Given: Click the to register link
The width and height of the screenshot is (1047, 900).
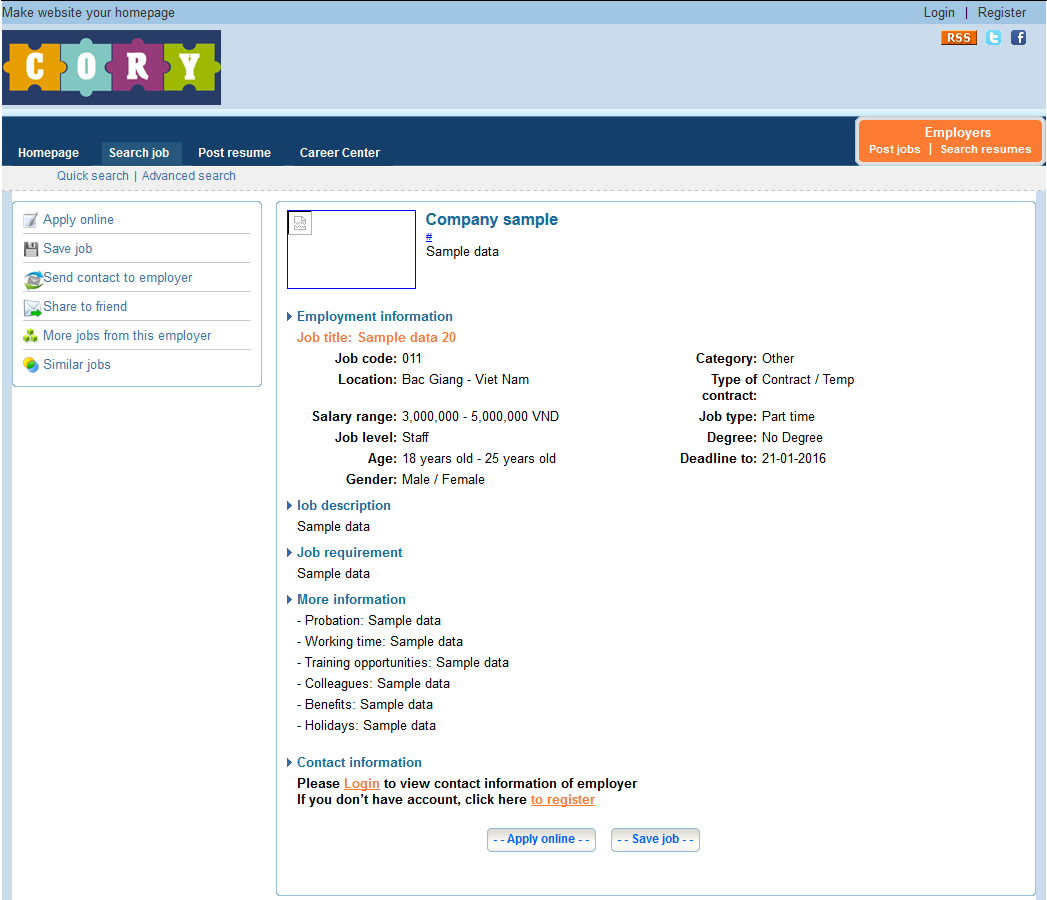Looking at the screenshot, I should point(562,799).
